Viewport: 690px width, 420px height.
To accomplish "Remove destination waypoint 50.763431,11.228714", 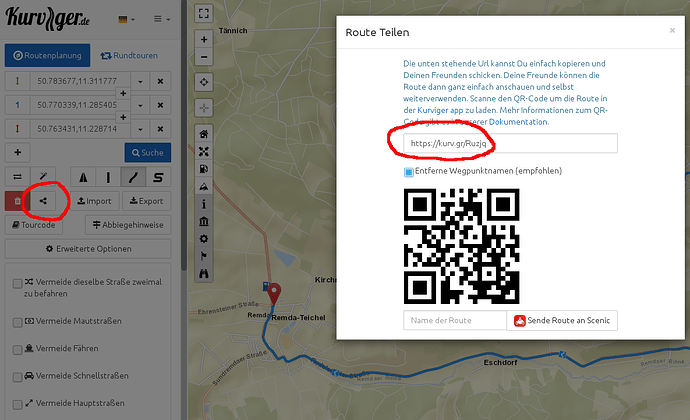I will pyautogui.click(x=160, y=129).
